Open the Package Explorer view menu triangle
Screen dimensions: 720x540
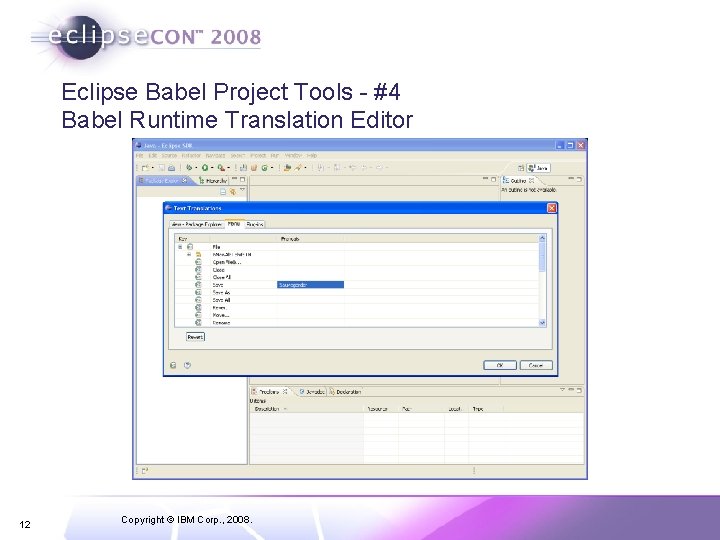click(x=242, y=190)
